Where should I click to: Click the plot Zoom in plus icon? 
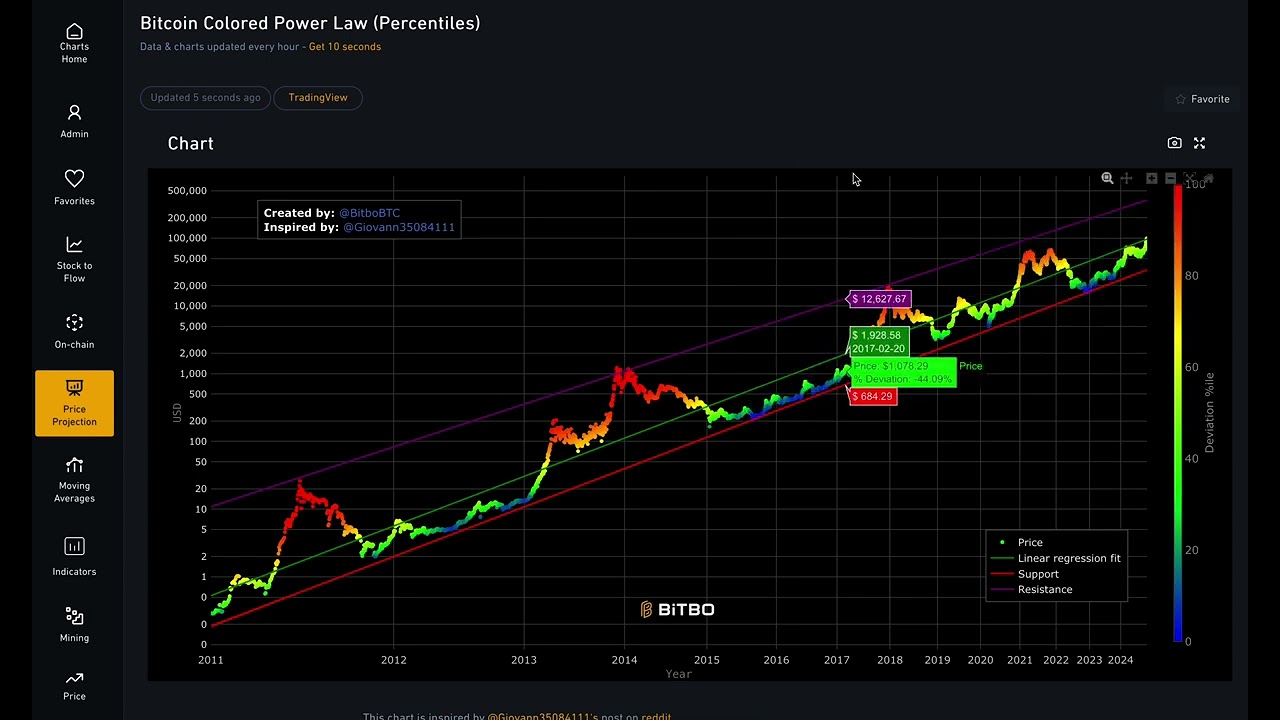point(1152,178)
